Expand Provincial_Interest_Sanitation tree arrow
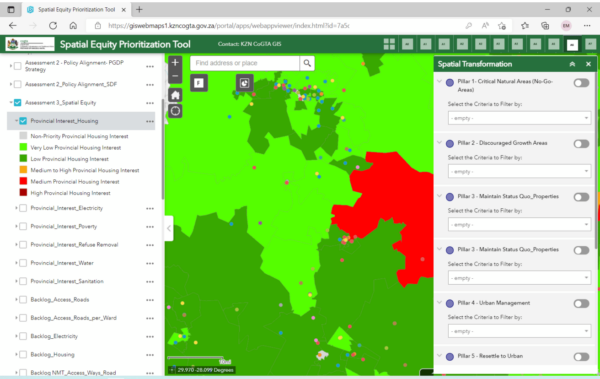 click(x=16, y=281)
